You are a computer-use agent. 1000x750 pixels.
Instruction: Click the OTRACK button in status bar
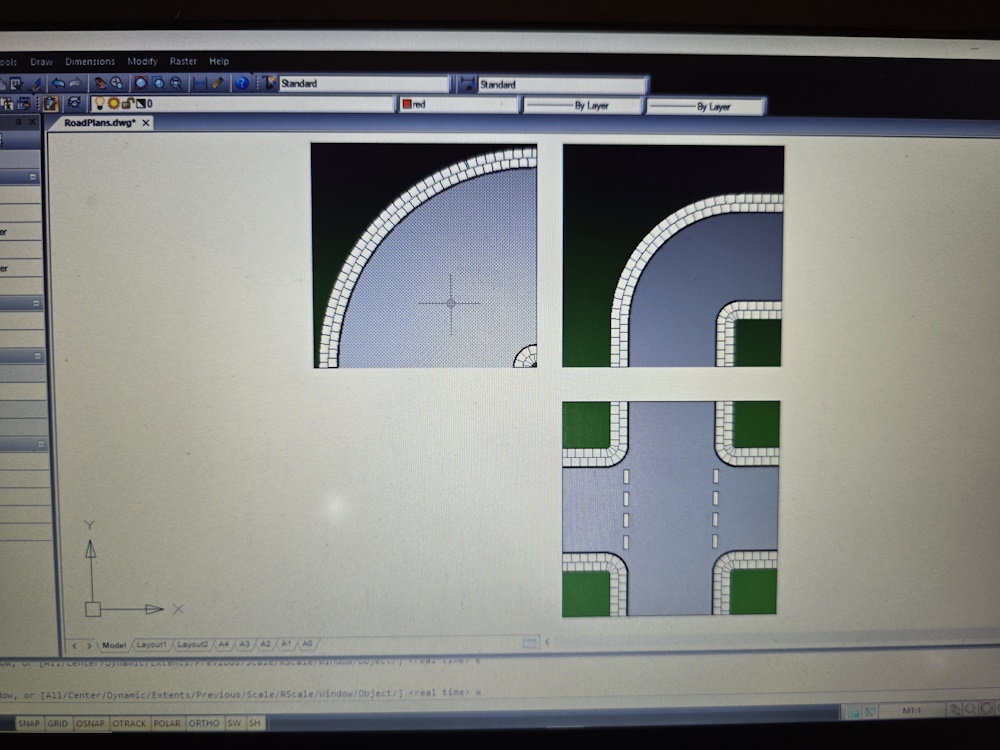click(129, 723)
